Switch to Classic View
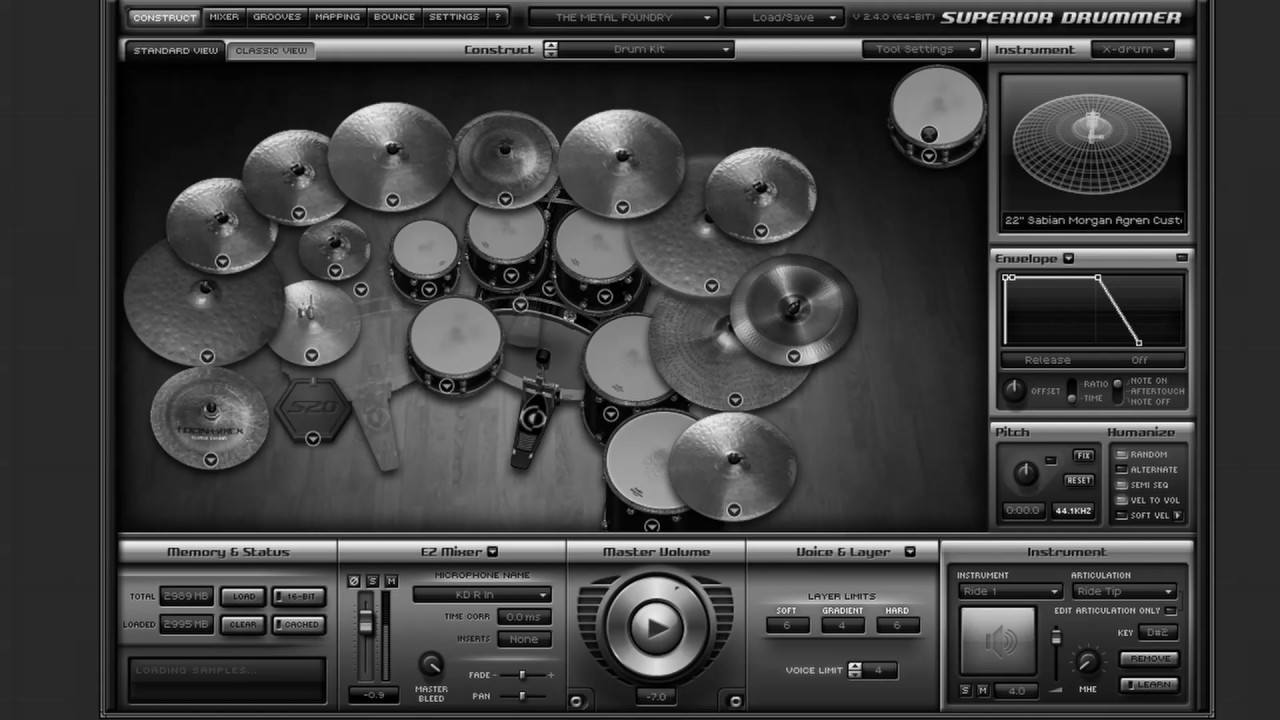The width and height of the screenshot is (1280, 720). pos(271,50)
